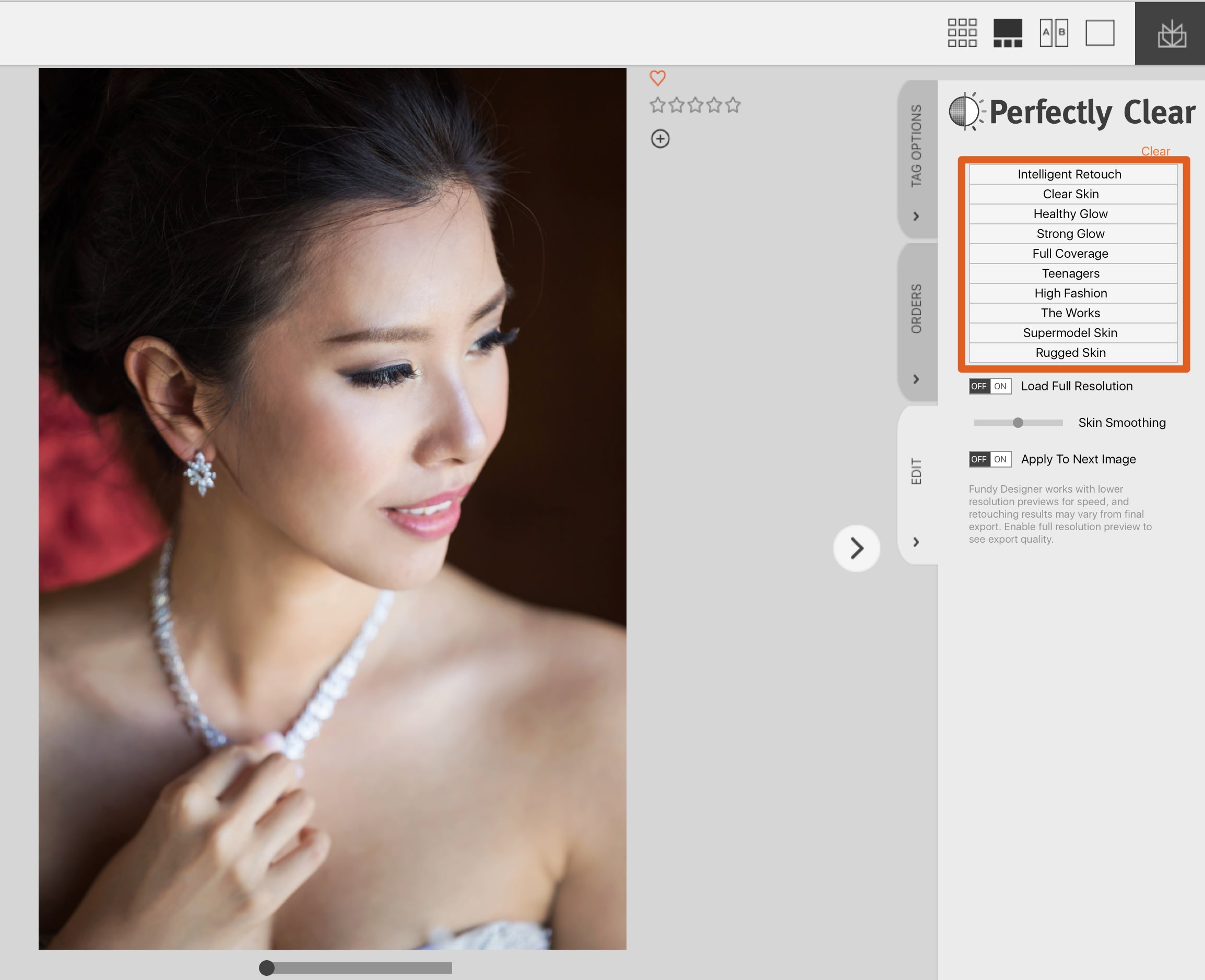This screenshot has width=1205, height=980.
Task: Rate the photo two stars
Action: 677,105
